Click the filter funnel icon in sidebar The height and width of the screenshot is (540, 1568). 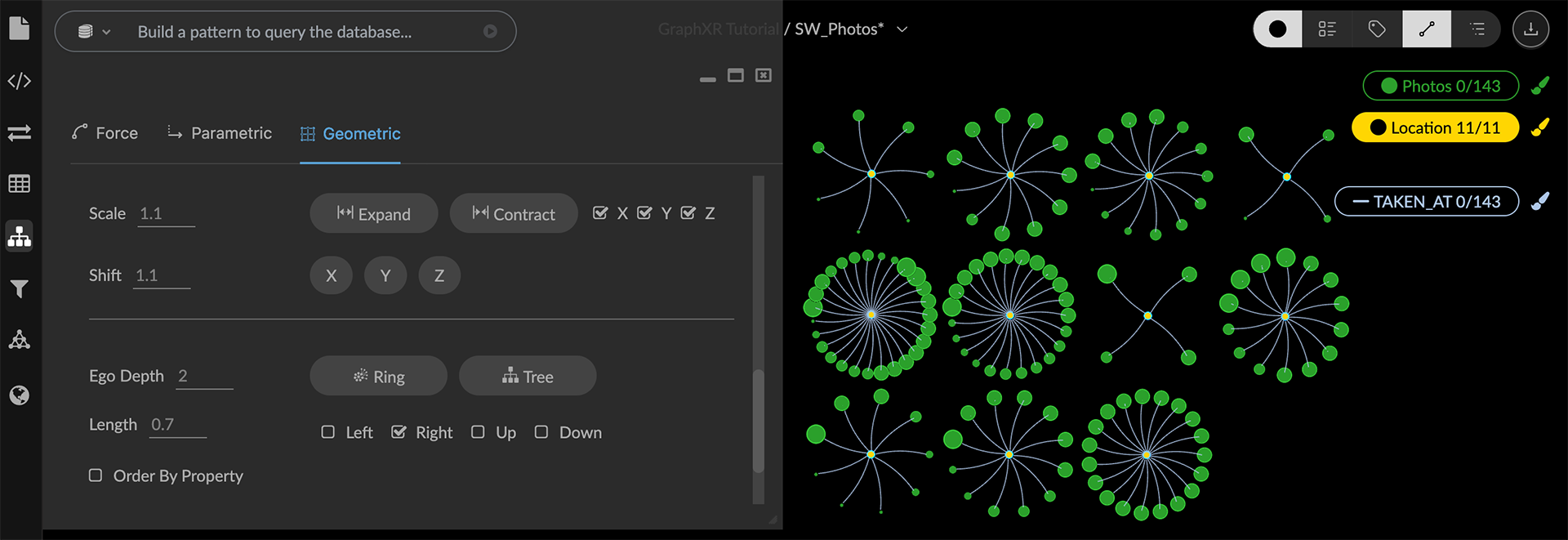click(x=20, y=288)
